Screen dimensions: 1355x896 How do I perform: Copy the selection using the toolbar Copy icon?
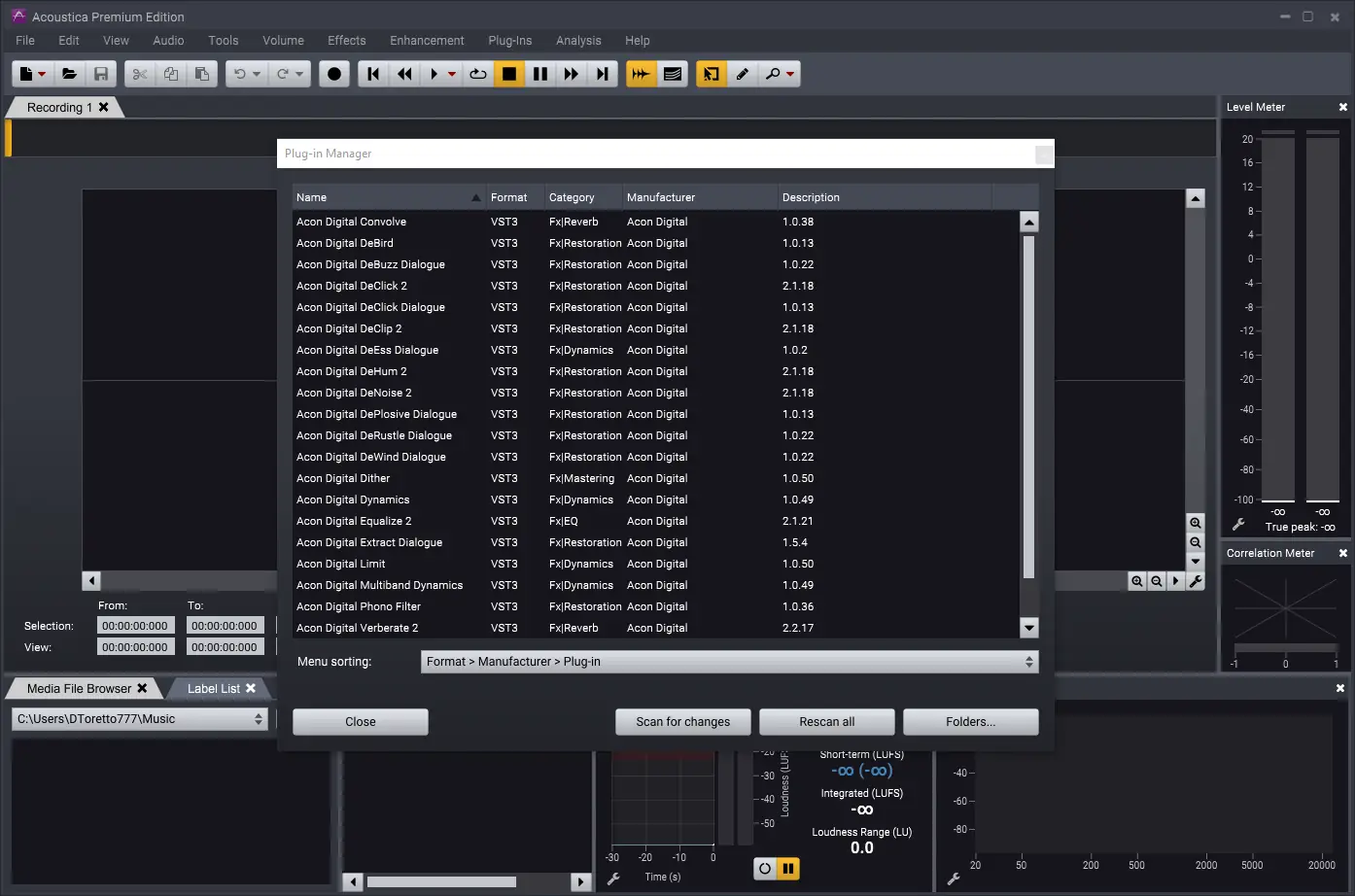[171, 74]
